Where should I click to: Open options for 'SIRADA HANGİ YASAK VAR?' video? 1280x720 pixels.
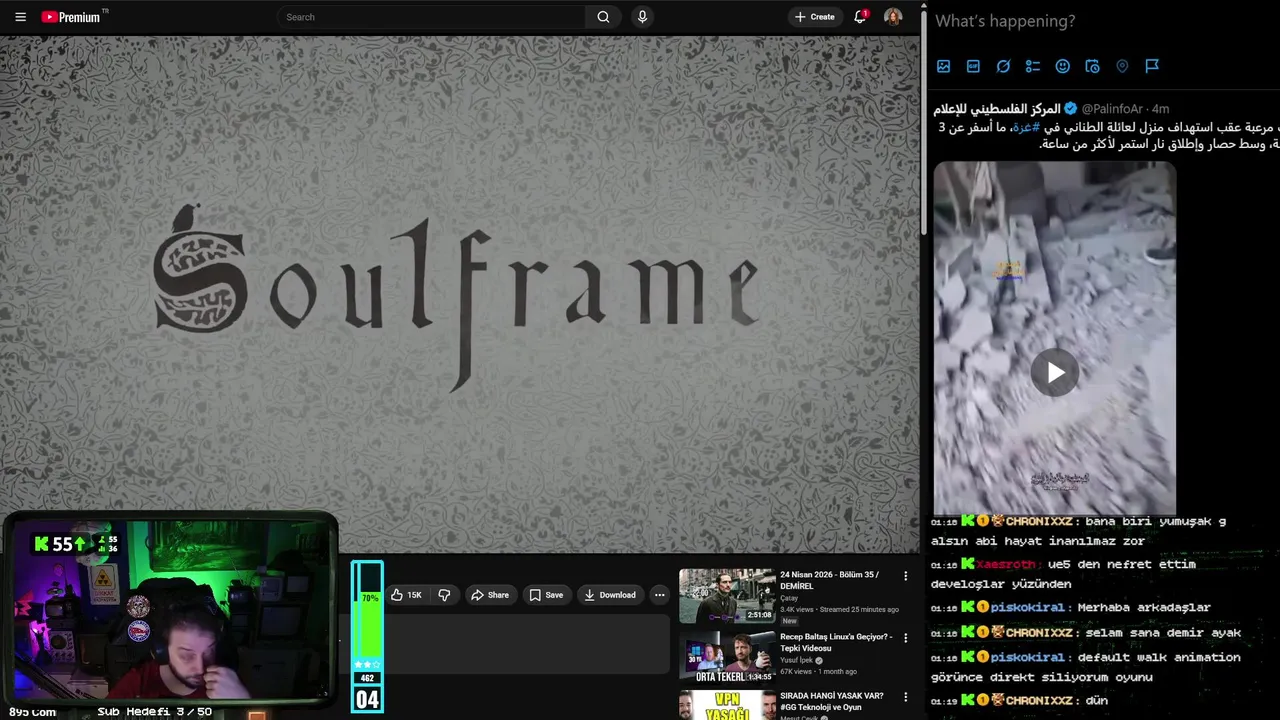pos(906,697)
